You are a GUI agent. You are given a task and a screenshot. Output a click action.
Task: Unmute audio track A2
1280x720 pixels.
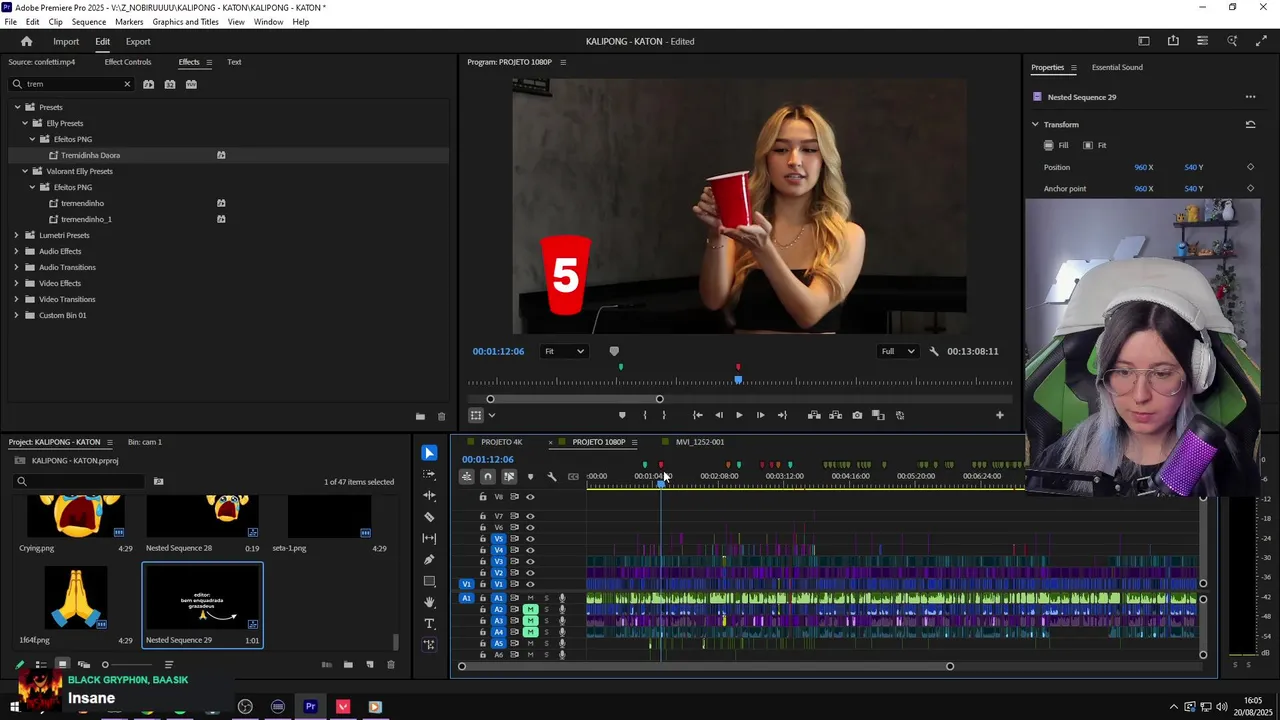[531, 609]
